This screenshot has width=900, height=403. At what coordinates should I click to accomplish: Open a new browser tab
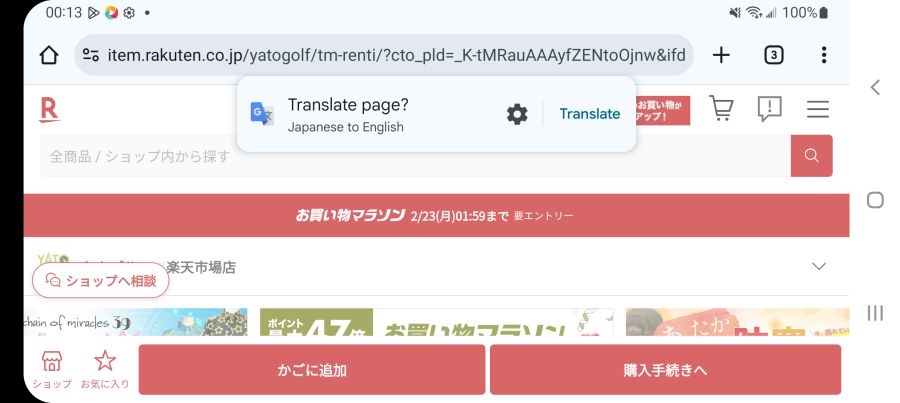click(x=721, y=55)
